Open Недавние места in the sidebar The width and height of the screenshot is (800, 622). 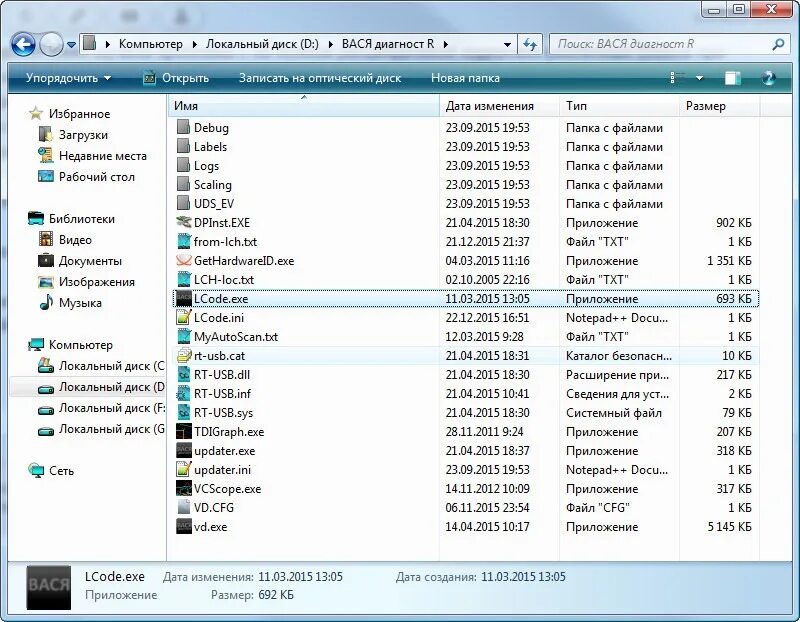tap(93, 156)
